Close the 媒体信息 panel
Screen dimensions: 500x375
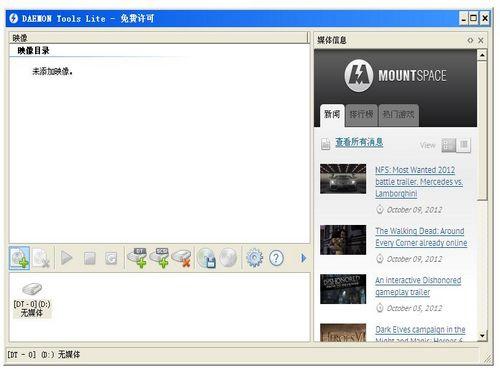[x=481, y=40]
